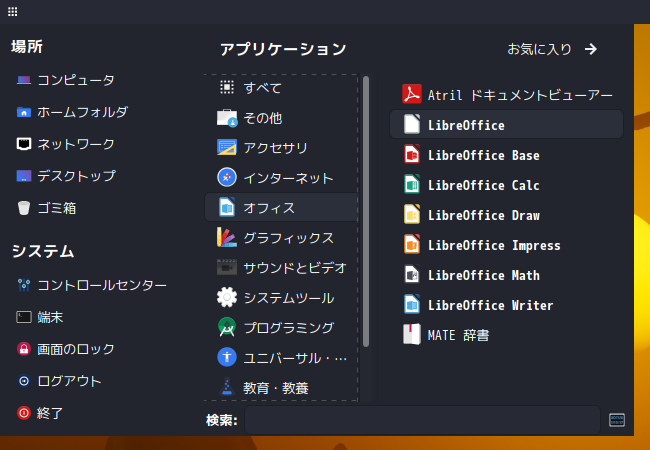
Task: Click ログアウト logout icon
Action: click(x=24, y=381)
